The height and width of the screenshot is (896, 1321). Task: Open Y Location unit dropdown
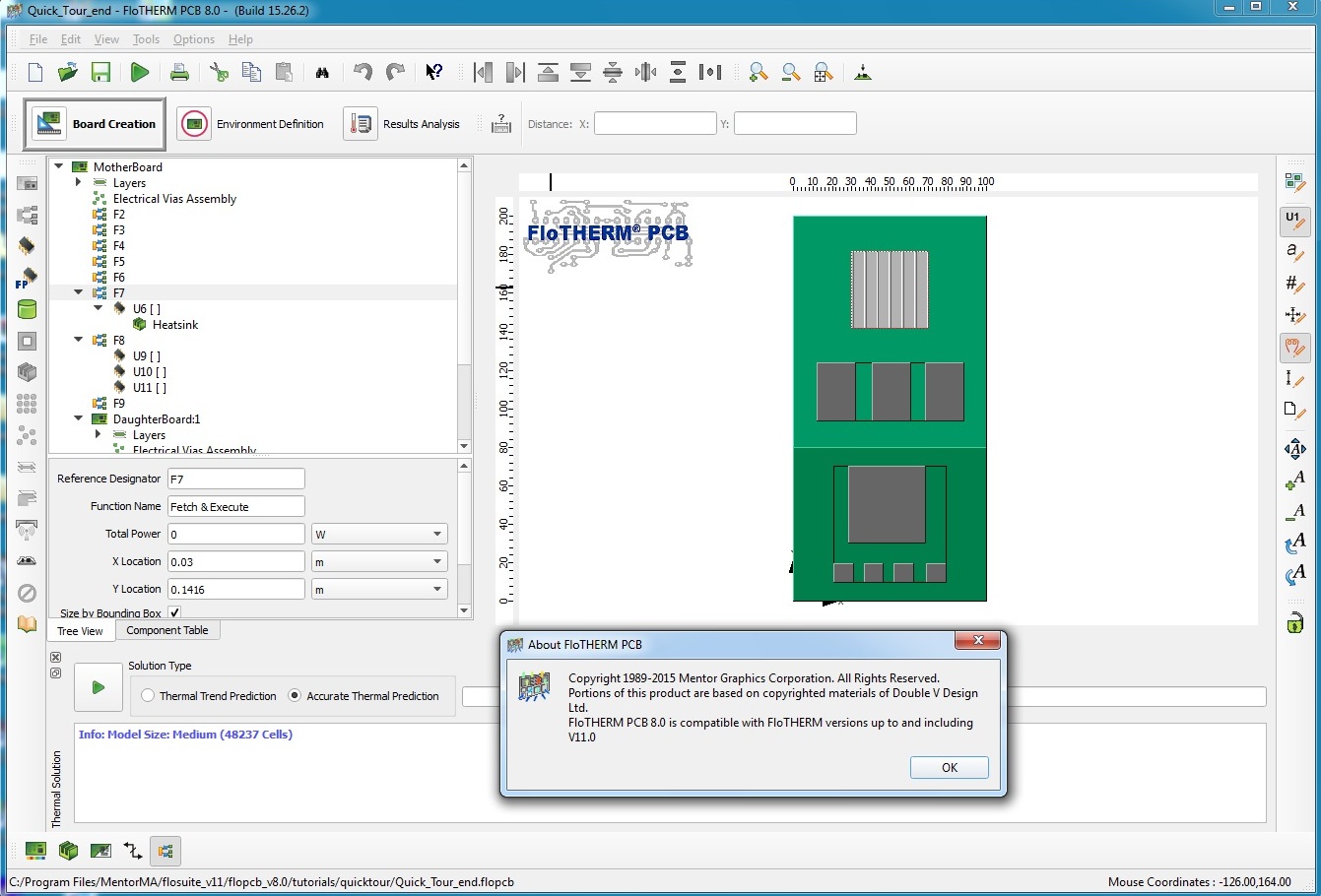pos(379,589)
